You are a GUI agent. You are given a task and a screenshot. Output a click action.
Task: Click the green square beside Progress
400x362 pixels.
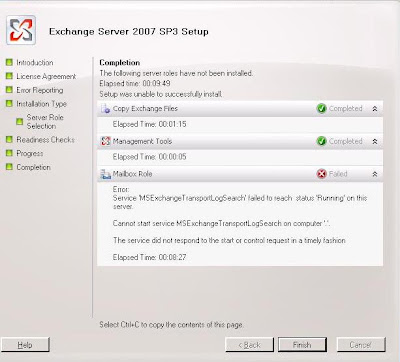(9, 153)
